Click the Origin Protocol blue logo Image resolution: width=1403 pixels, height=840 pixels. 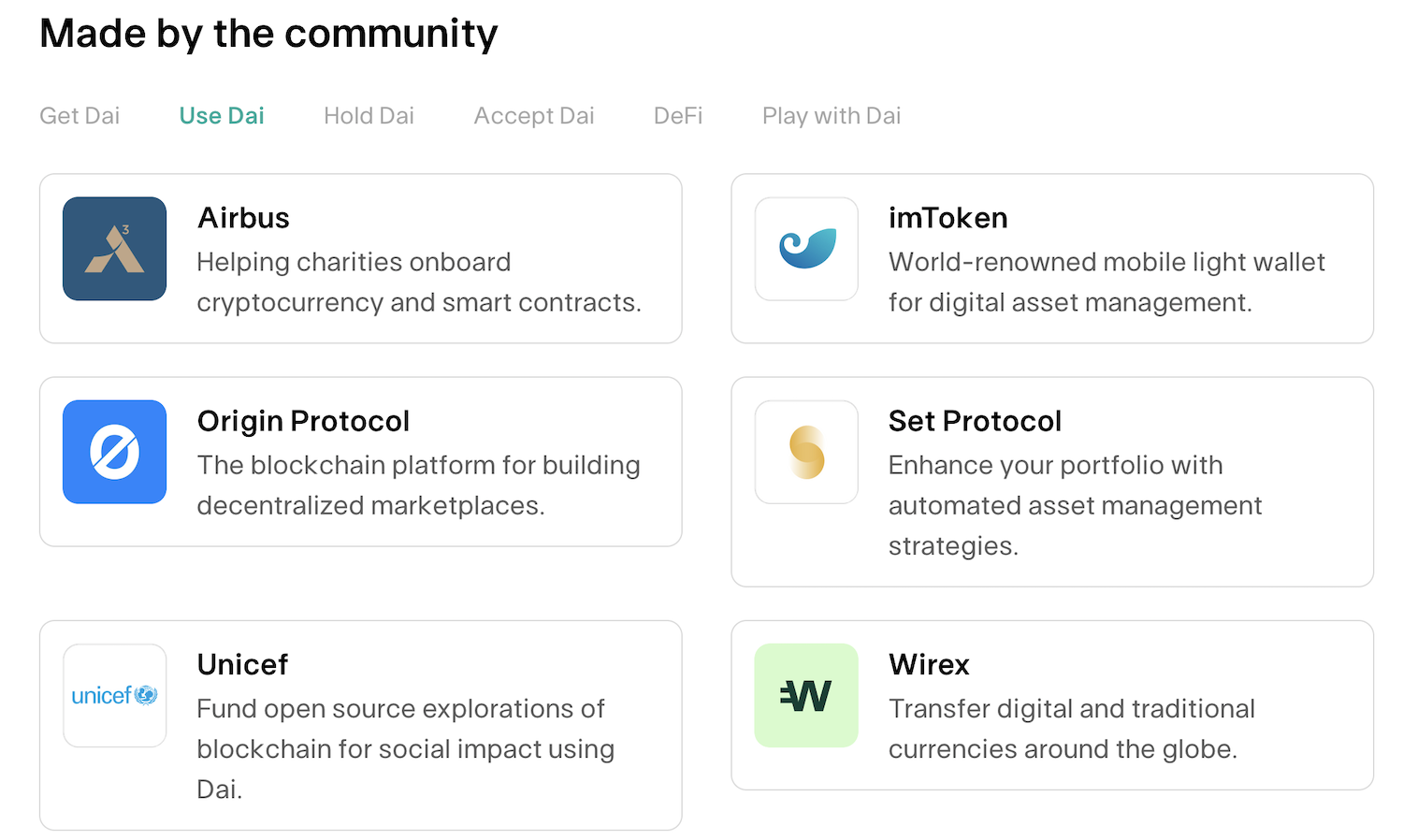click(115, 452)
